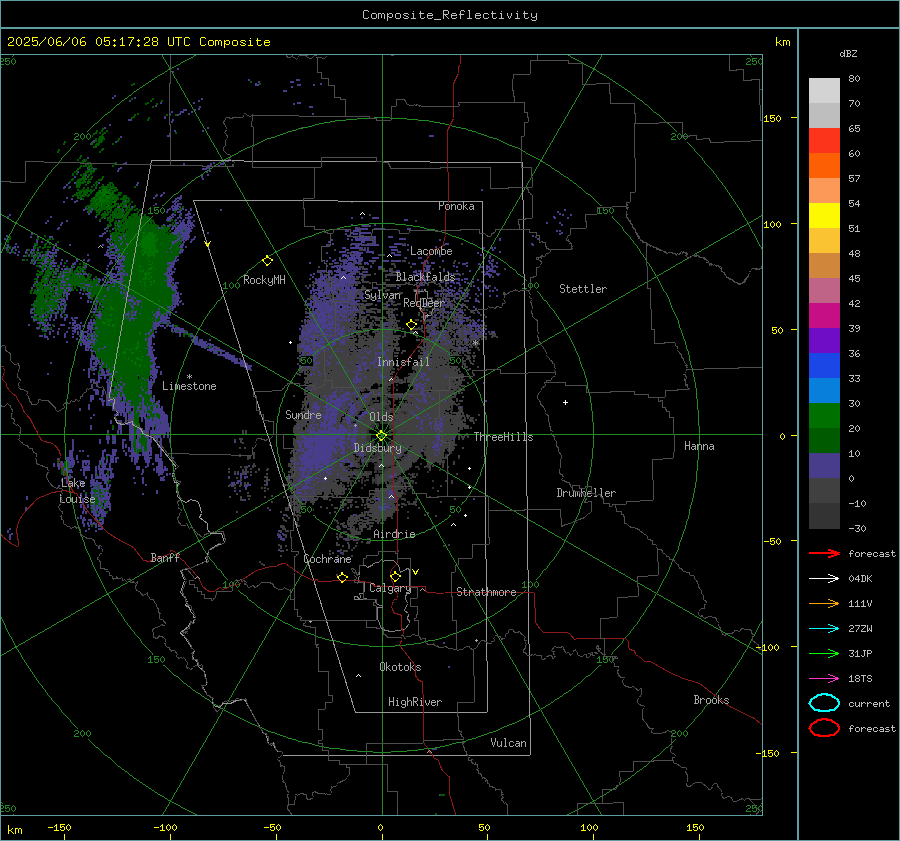Click the yellow diamond marker above Calgary
This screenshot has width=900, height=841.
(395, 576)
